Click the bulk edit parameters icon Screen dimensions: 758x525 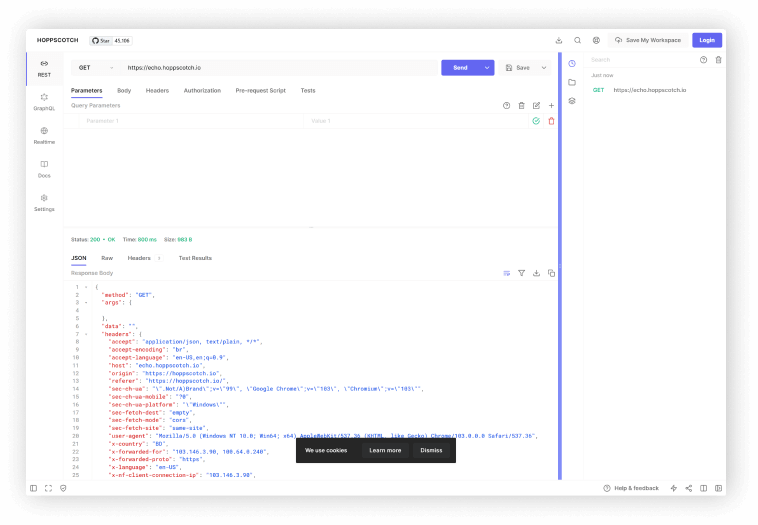[536, 105]
